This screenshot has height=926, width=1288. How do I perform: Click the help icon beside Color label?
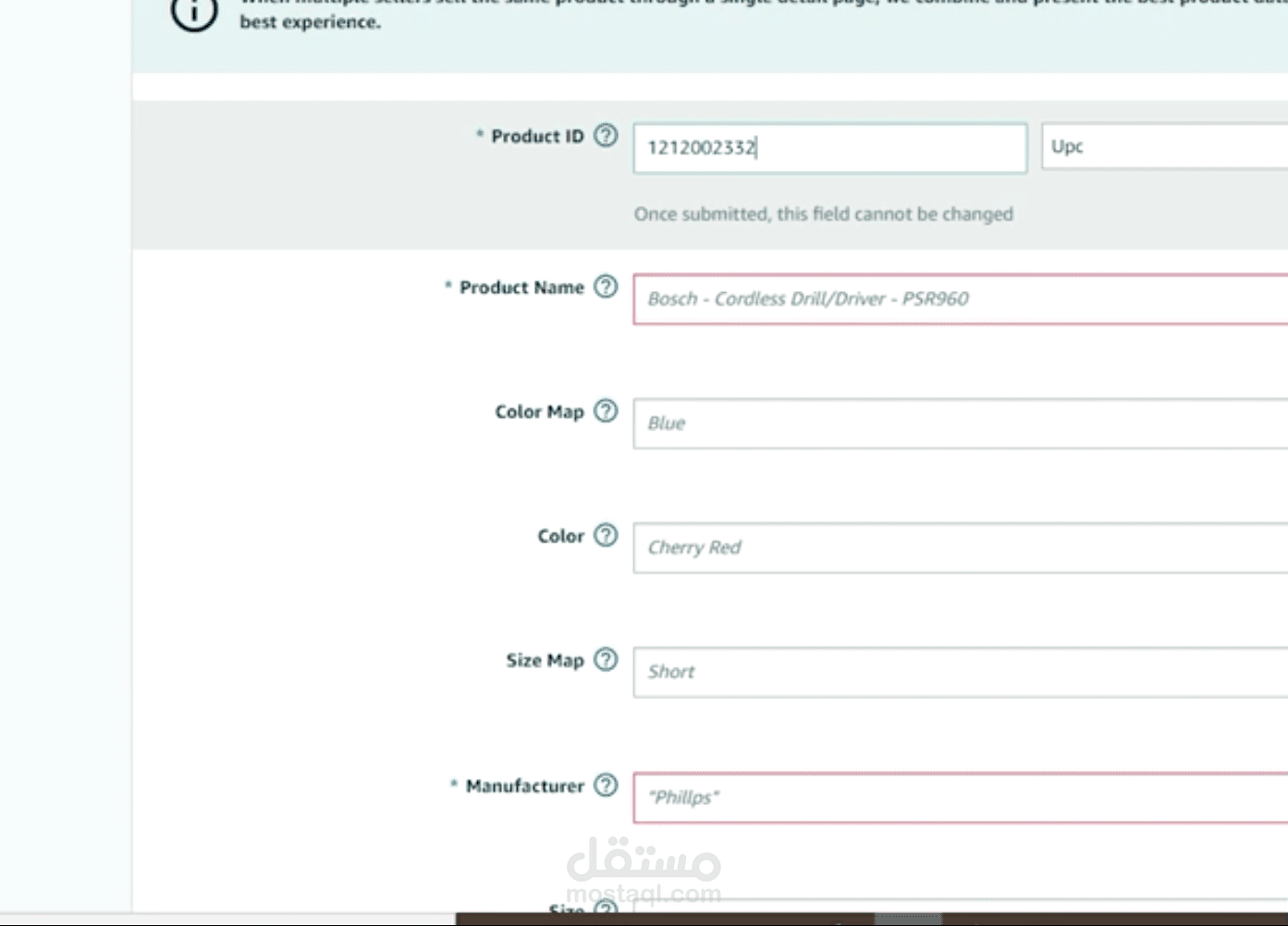click(606, 535)
